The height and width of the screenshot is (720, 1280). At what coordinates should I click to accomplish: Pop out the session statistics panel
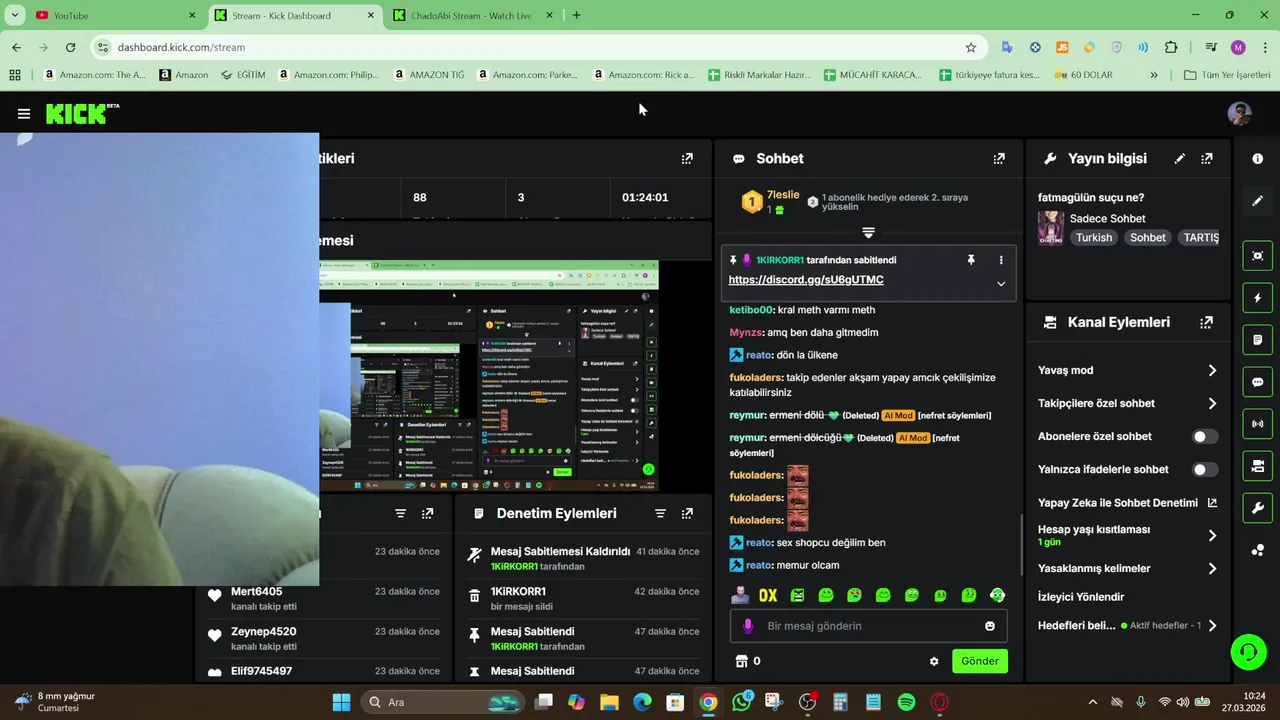pos(687,159)
